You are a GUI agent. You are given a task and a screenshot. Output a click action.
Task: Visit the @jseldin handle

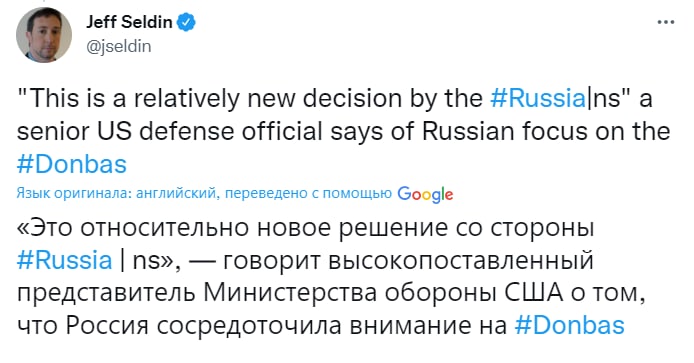click(119, 46)
